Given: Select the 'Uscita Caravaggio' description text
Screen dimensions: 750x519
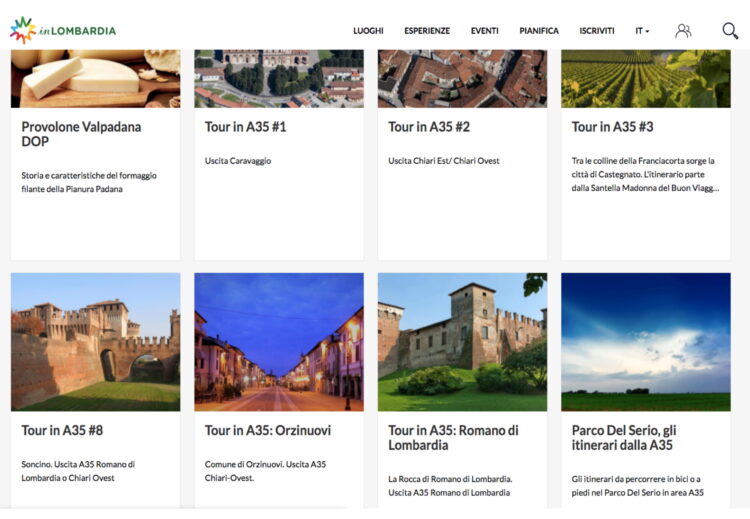Looking at the screenshot, I should tap(238, 161).
